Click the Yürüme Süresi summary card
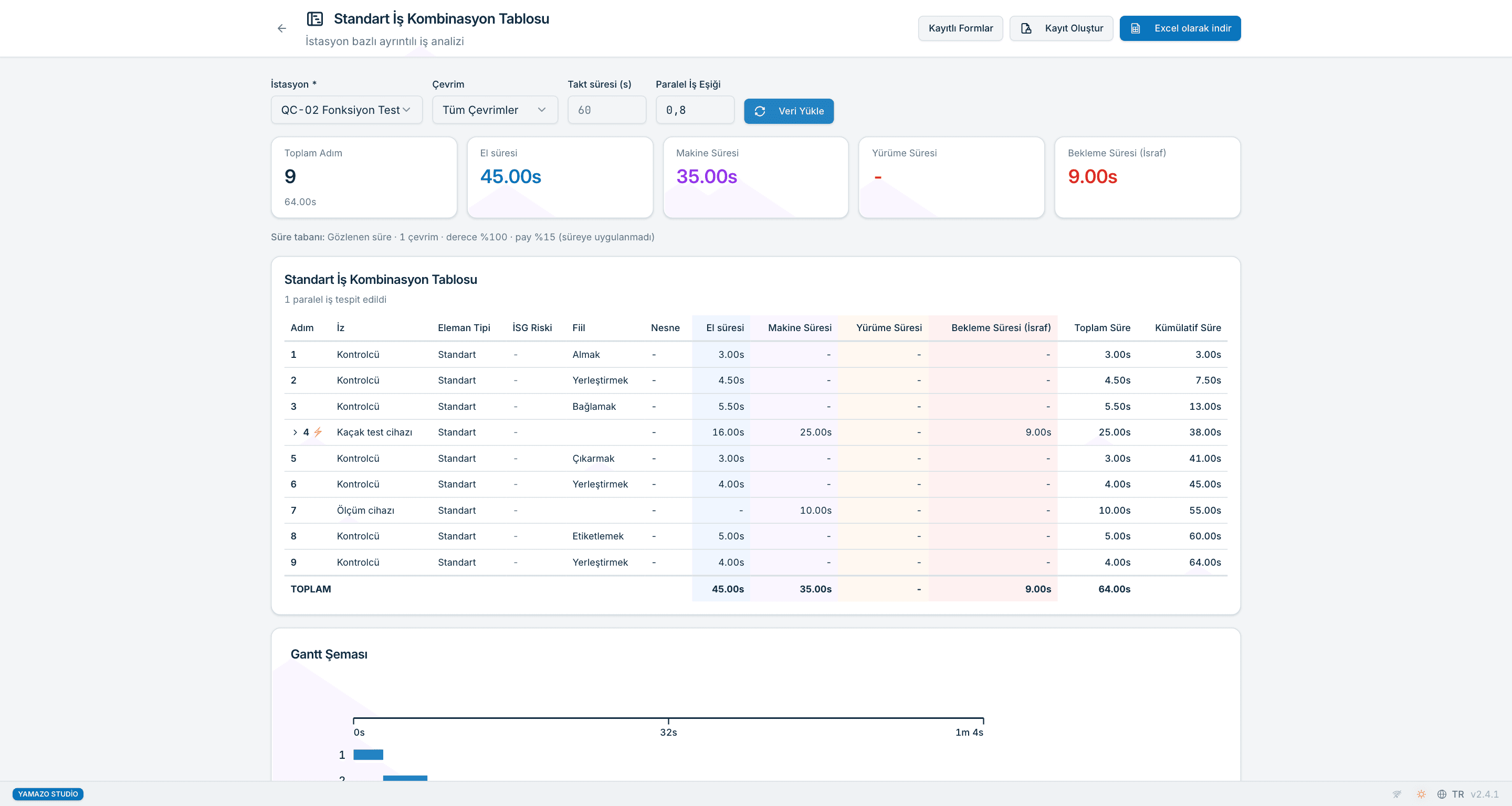 (x=951, y=177)
